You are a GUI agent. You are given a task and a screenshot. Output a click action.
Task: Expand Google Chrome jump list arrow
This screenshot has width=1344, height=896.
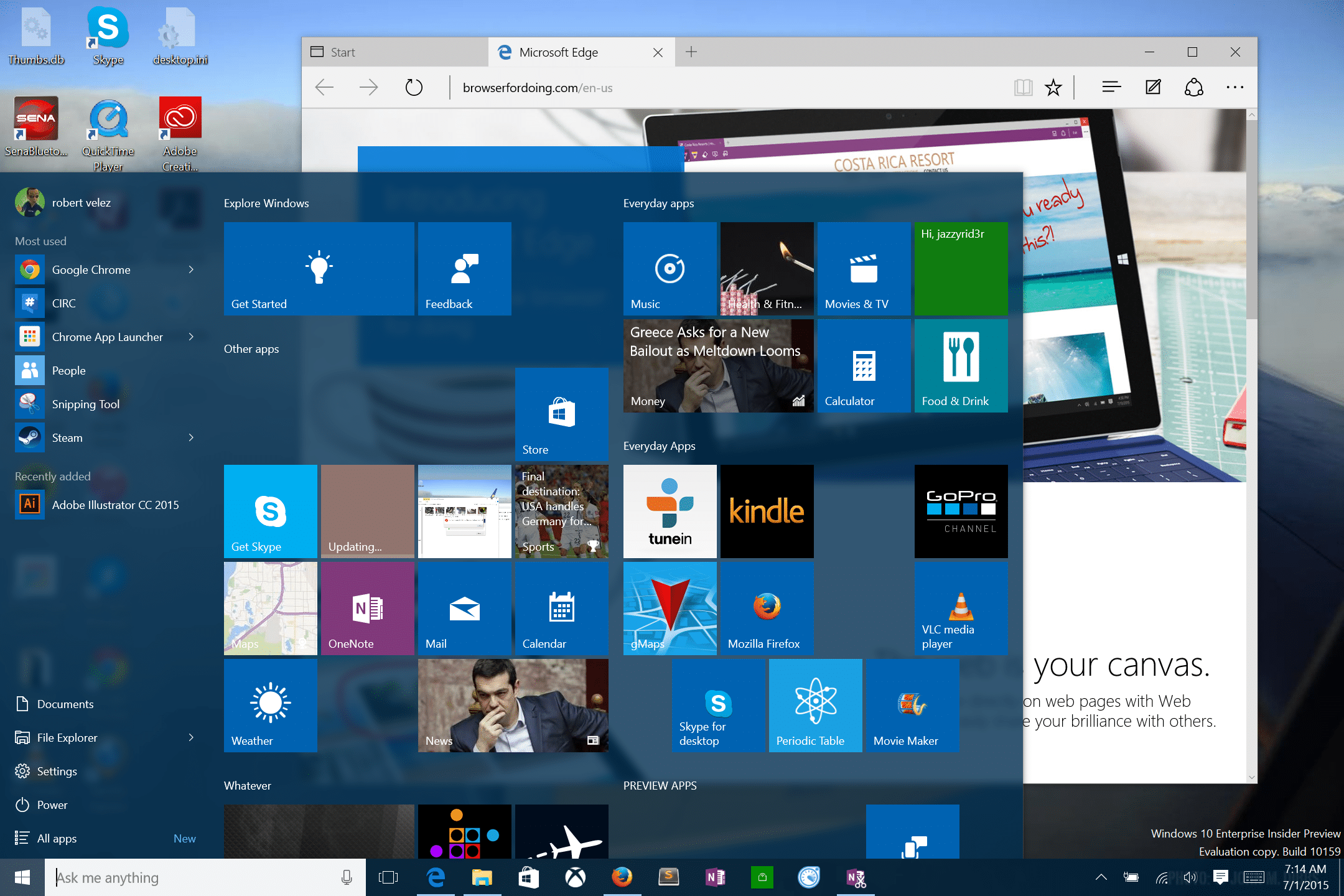click(191, 269)
